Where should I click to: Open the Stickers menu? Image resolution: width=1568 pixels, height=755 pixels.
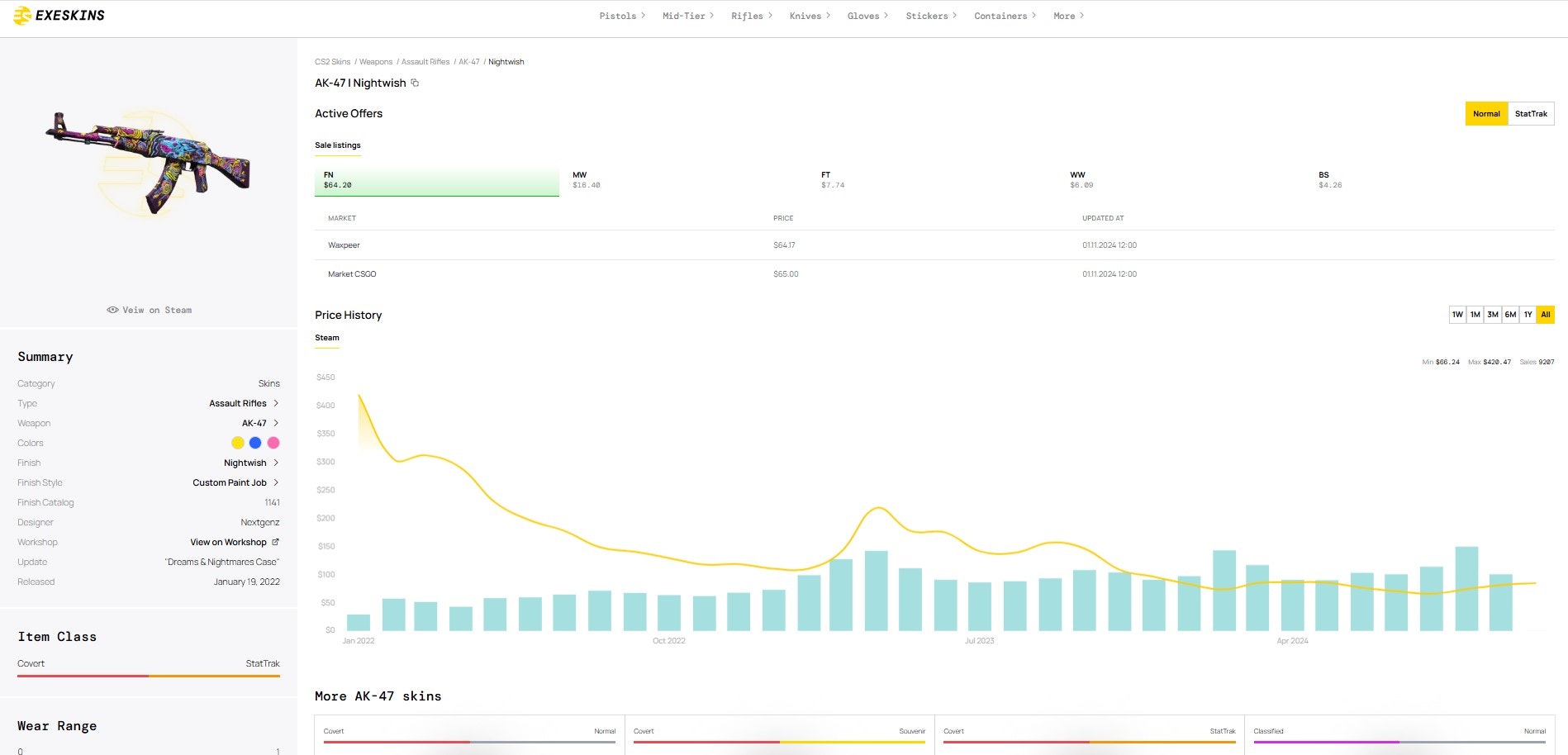point(931,16)
